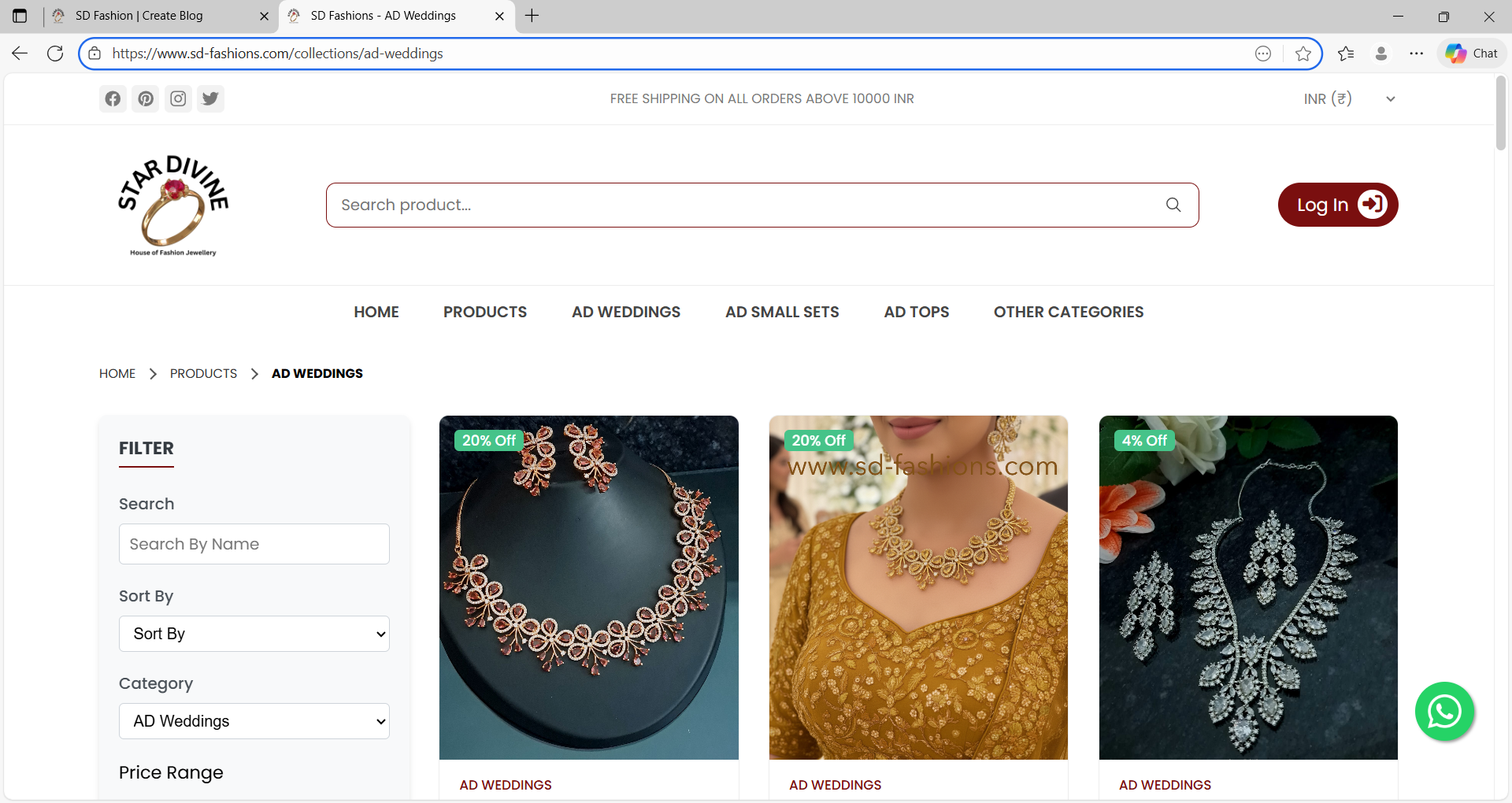Click the Log In button

[1337, 205]
